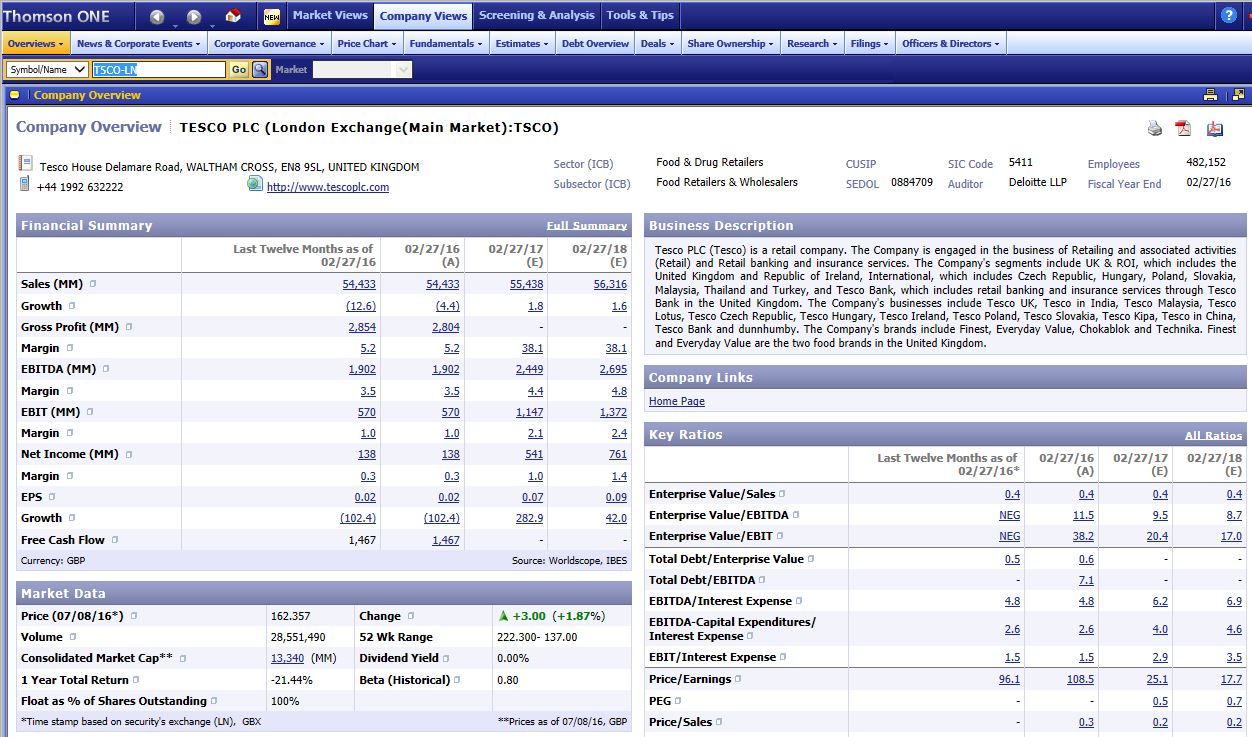
Task: Click the PDF book report icon
Action: click(x=1215, y=128)
